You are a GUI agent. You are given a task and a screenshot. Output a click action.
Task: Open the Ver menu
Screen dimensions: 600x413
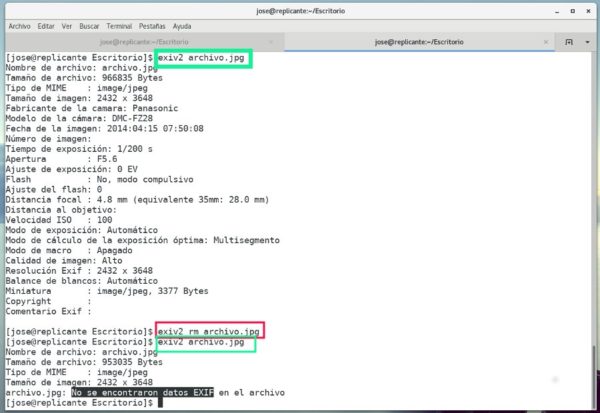tap(68, 26)
